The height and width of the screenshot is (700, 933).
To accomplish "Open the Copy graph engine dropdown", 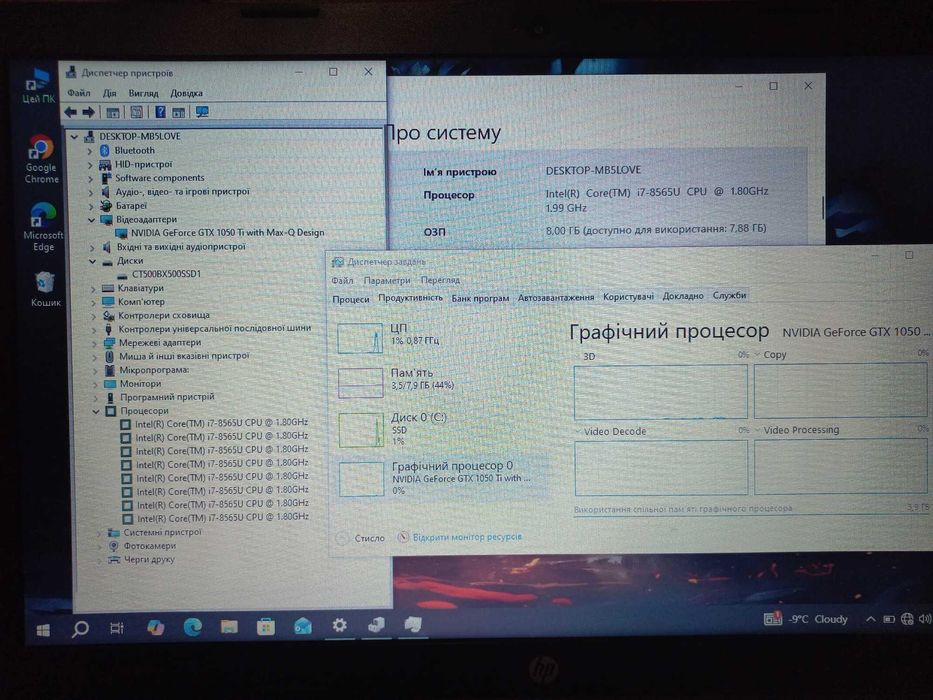I will pyautogui.click(x=757, y=355).
